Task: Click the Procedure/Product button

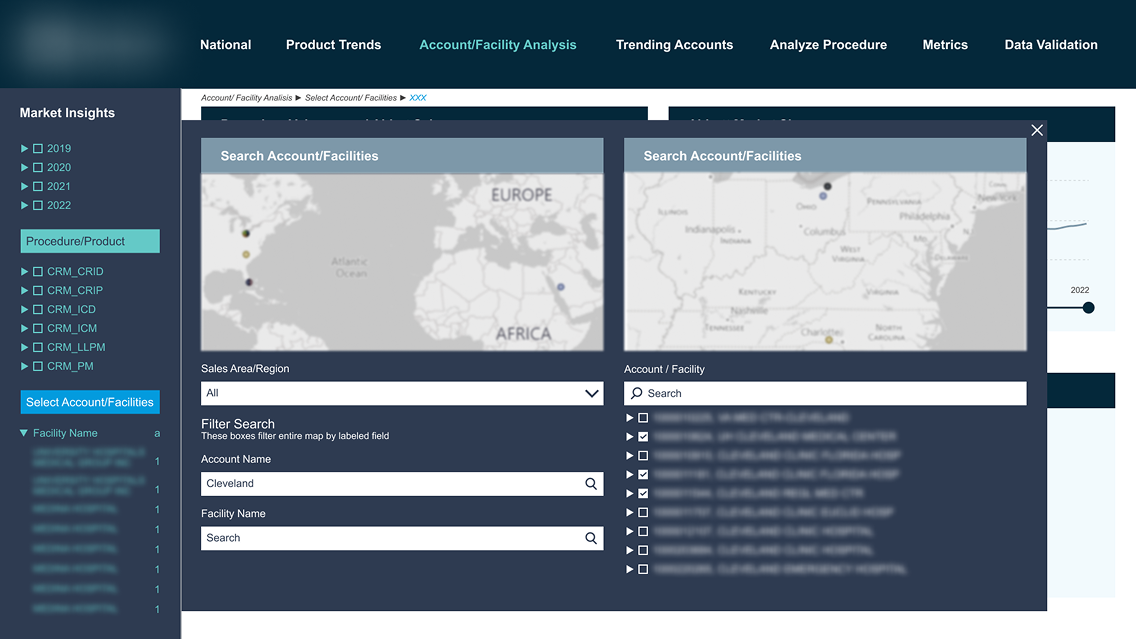Action: [90, 241]
